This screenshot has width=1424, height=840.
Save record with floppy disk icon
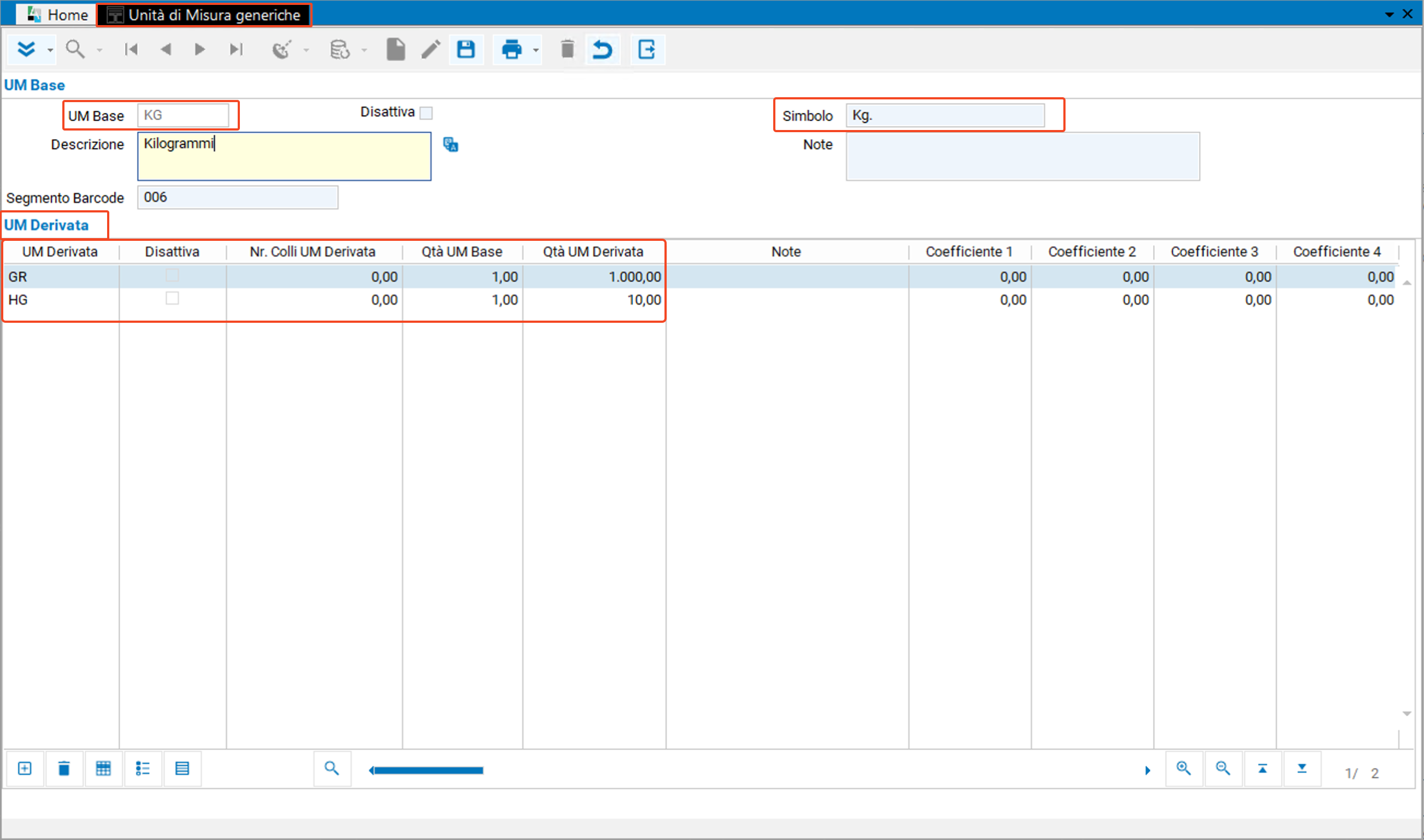[466, 49]
